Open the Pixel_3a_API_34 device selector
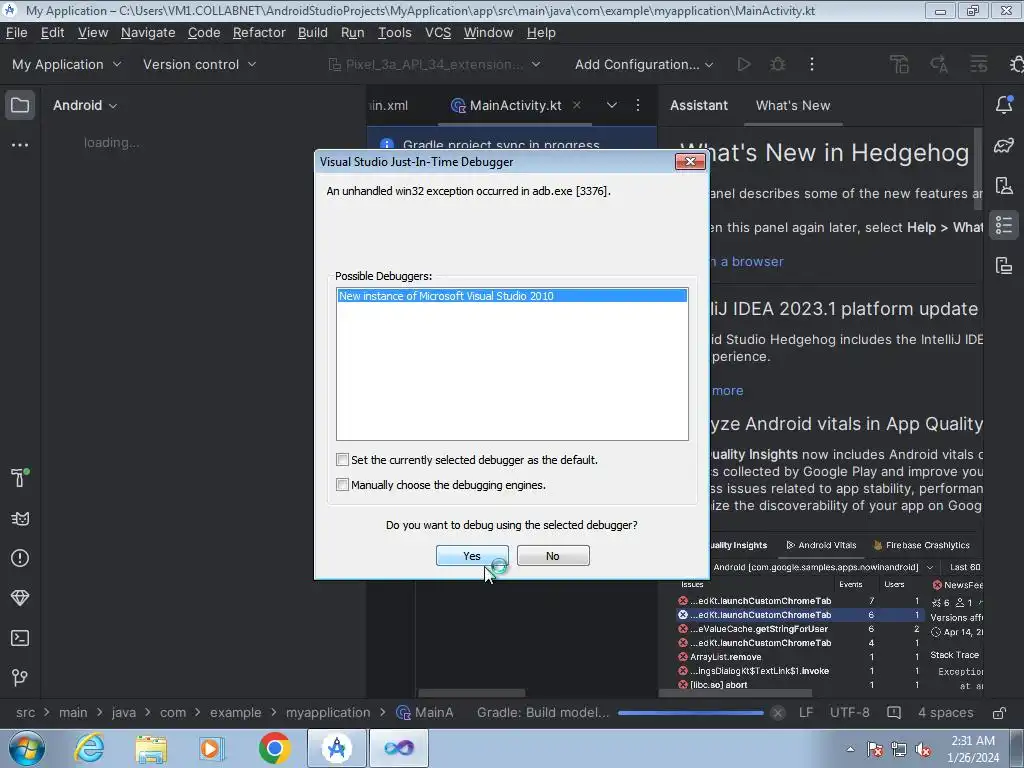 click(434, 64)
